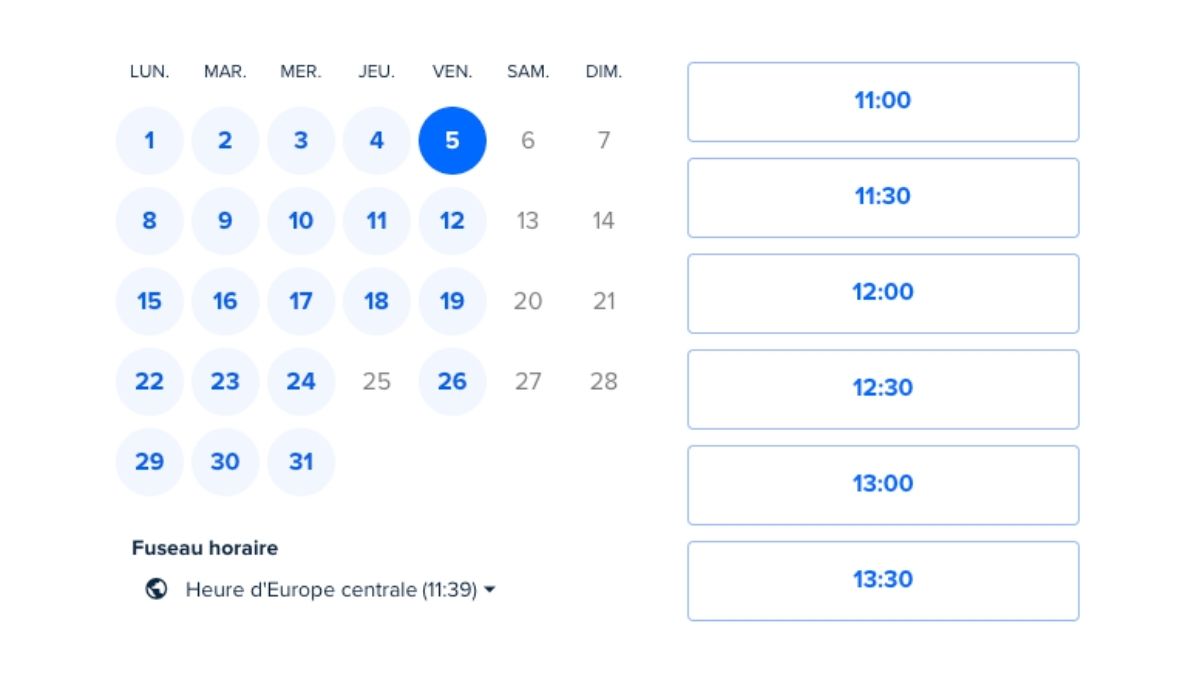Select date 29 in the last row
Viewport: 1200px width, 675px height.
(149, 462)
